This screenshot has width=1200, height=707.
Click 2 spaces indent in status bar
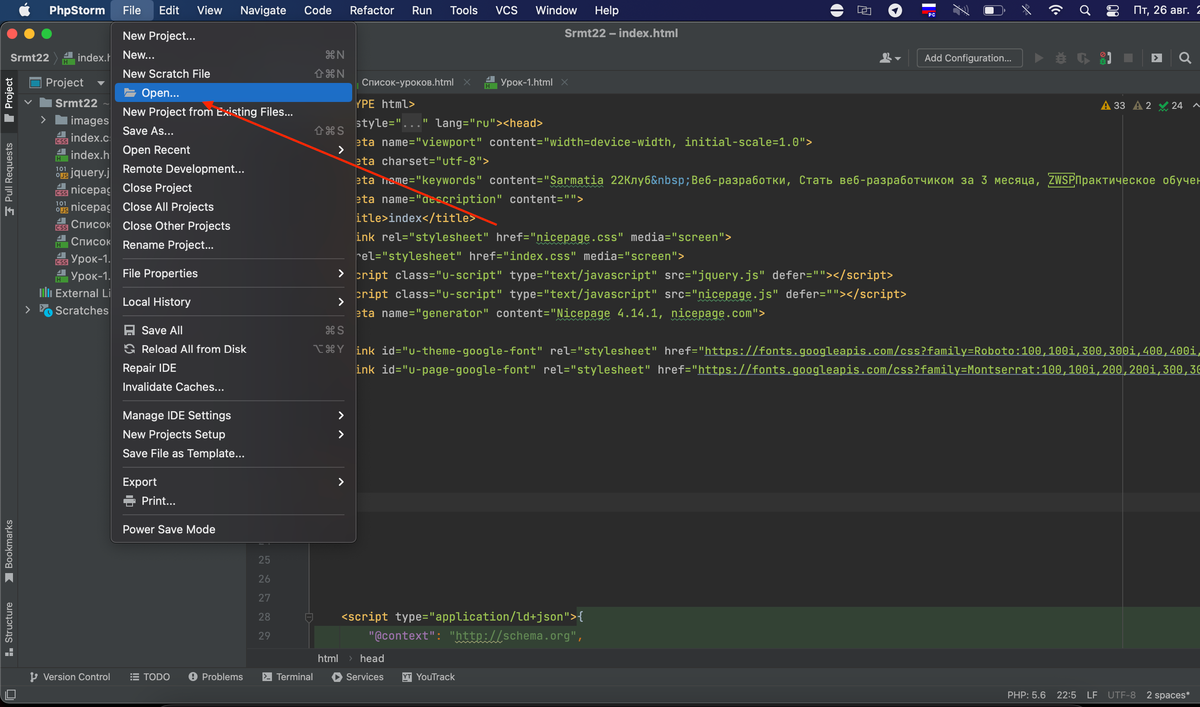click(1167, 694)
